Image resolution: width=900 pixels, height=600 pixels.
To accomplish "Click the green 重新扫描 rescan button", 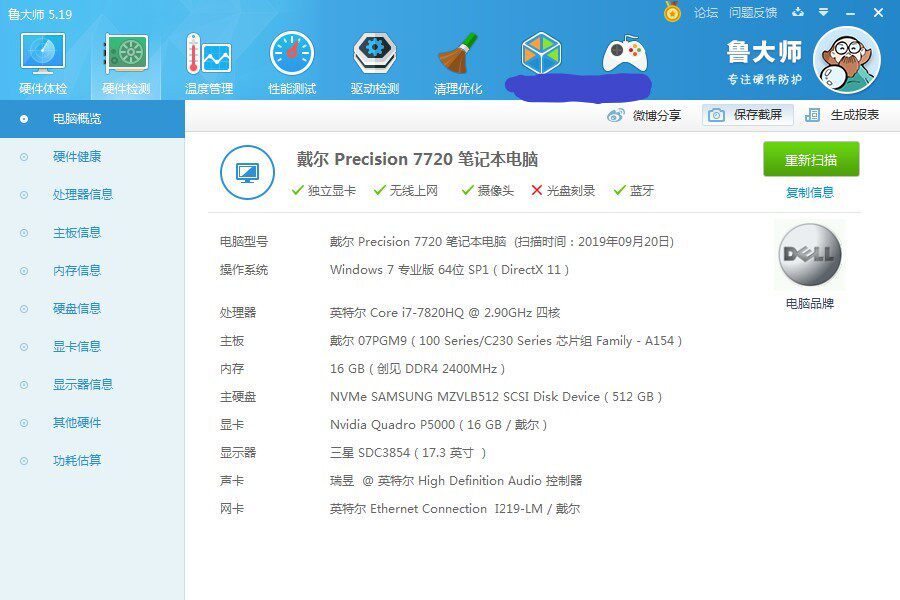I will pyautogui.click(x=811, y=160).
